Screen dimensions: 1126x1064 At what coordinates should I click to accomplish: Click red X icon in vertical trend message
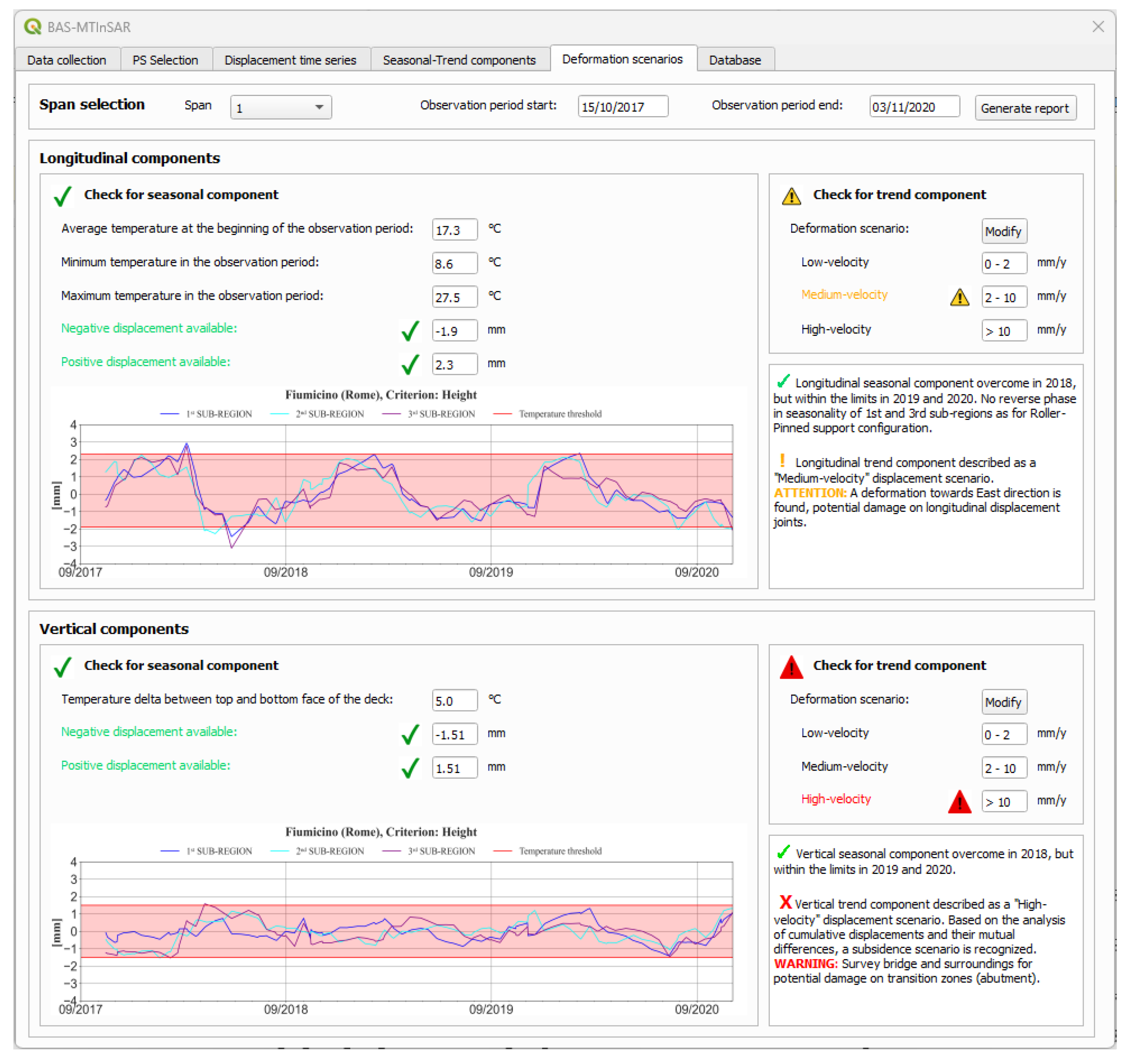click(x=785, y=902)
